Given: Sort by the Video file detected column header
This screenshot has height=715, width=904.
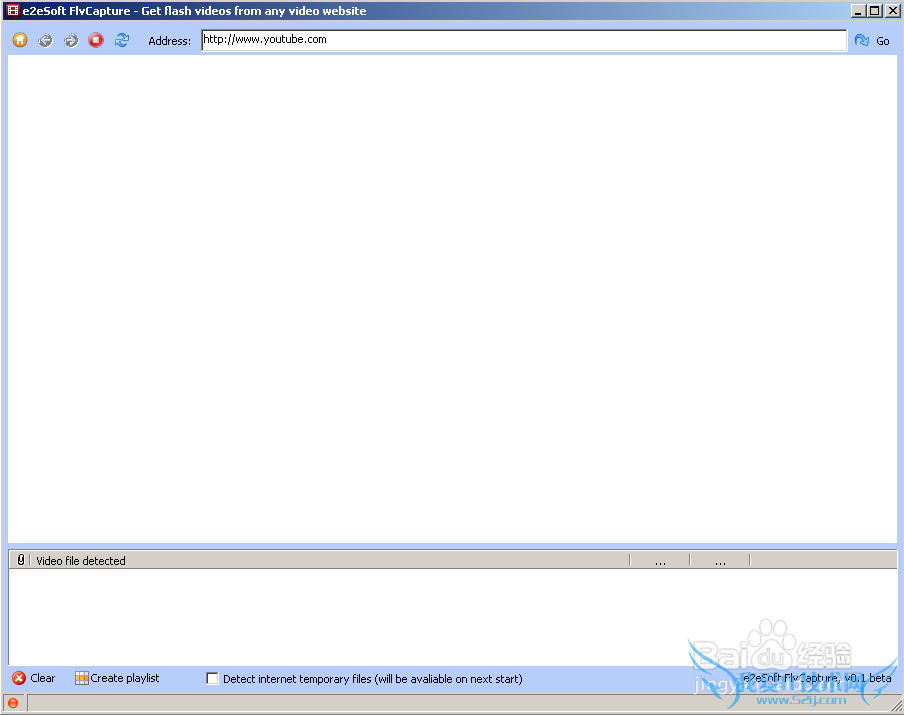Looking at the screenshot, I should coord(330,560).
